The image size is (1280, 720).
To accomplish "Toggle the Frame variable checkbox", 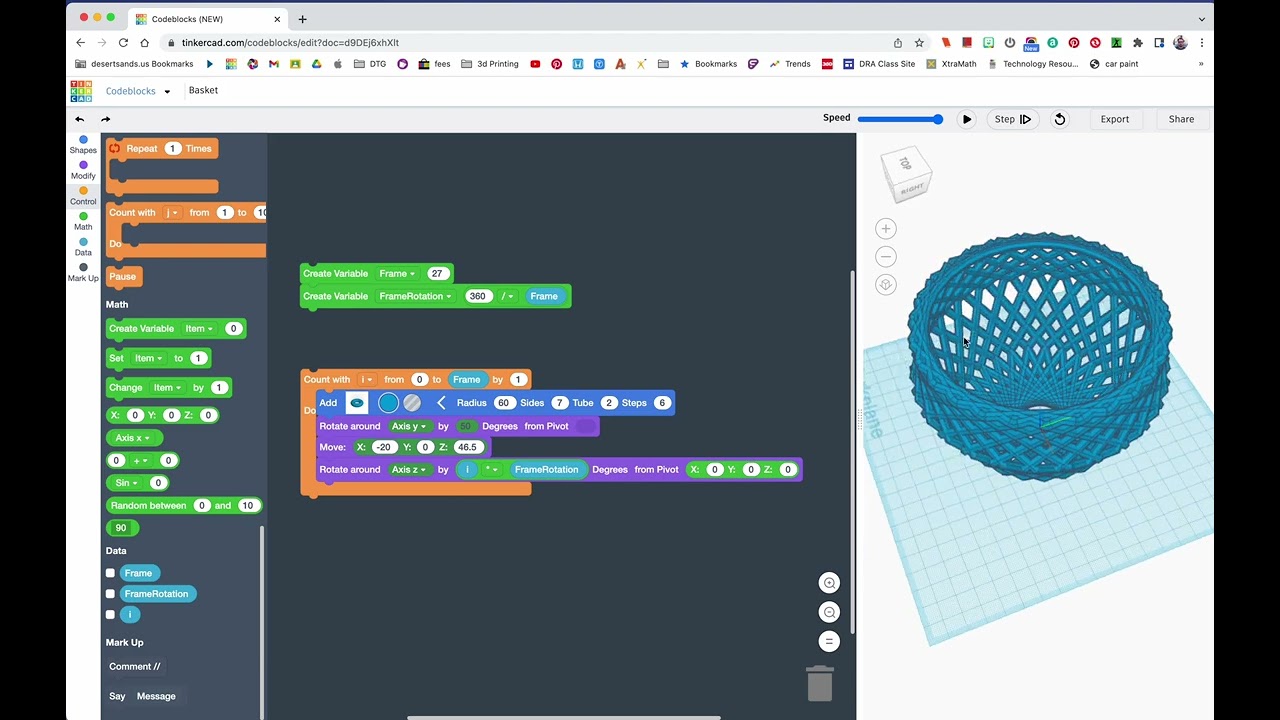I will (x=110, y=573).
